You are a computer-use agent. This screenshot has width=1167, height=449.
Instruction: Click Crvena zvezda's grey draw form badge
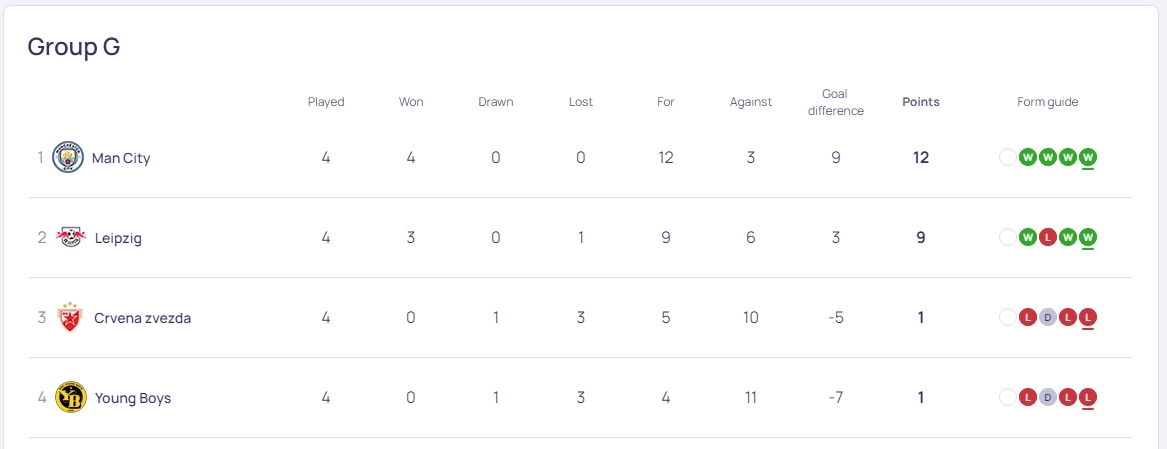tap(1047, 317)
